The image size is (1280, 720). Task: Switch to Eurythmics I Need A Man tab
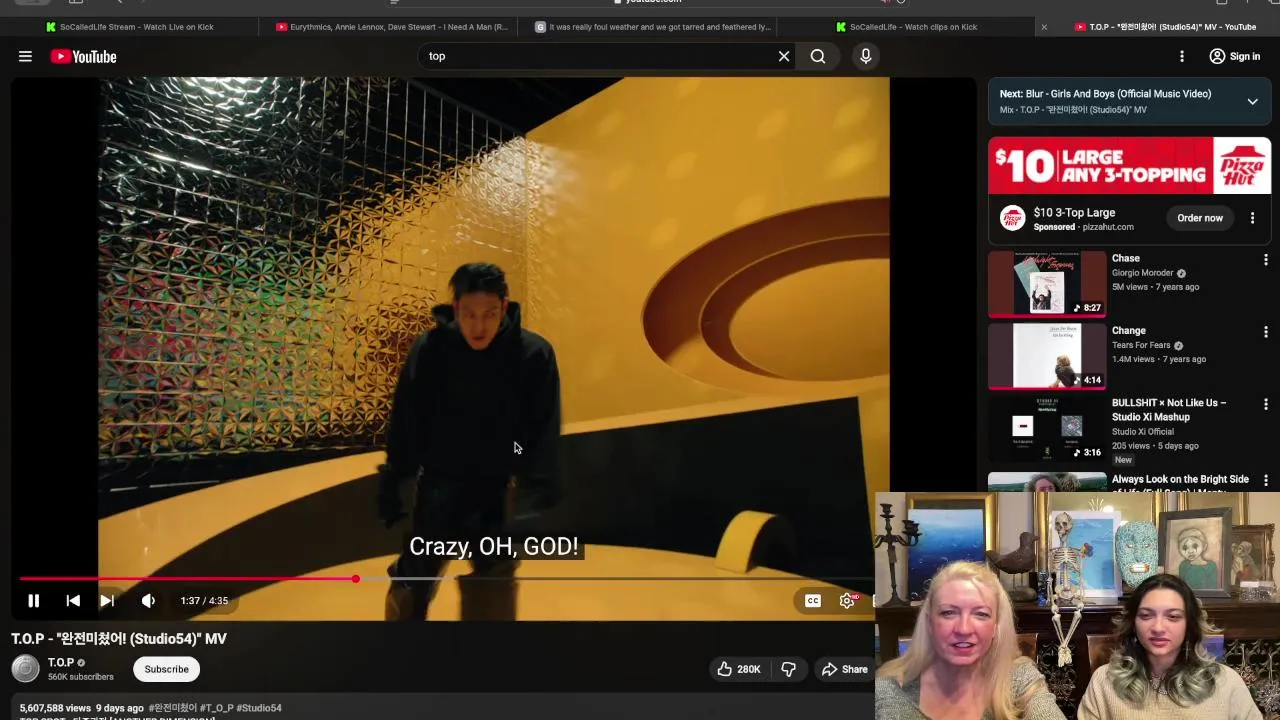point(392,27)
